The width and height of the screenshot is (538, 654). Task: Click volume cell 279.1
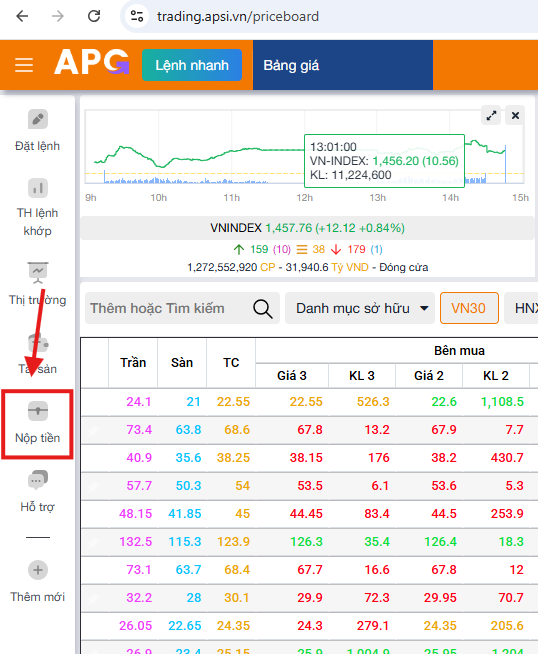coord(373,625)
